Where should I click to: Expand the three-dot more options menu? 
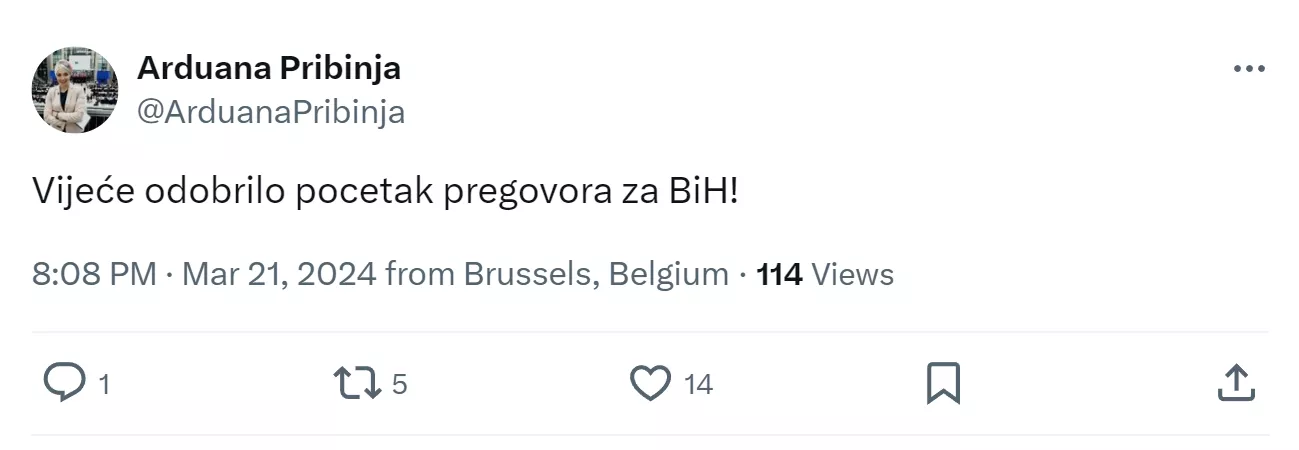click(1249, 69)
